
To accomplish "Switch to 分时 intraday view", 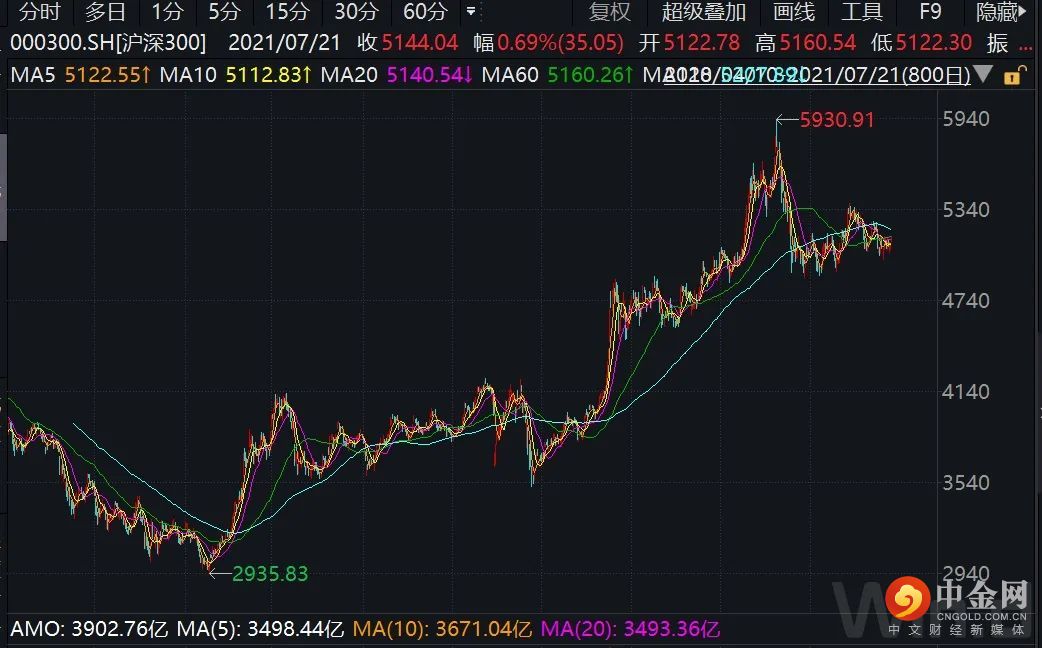I will click(x=39, y=11).
